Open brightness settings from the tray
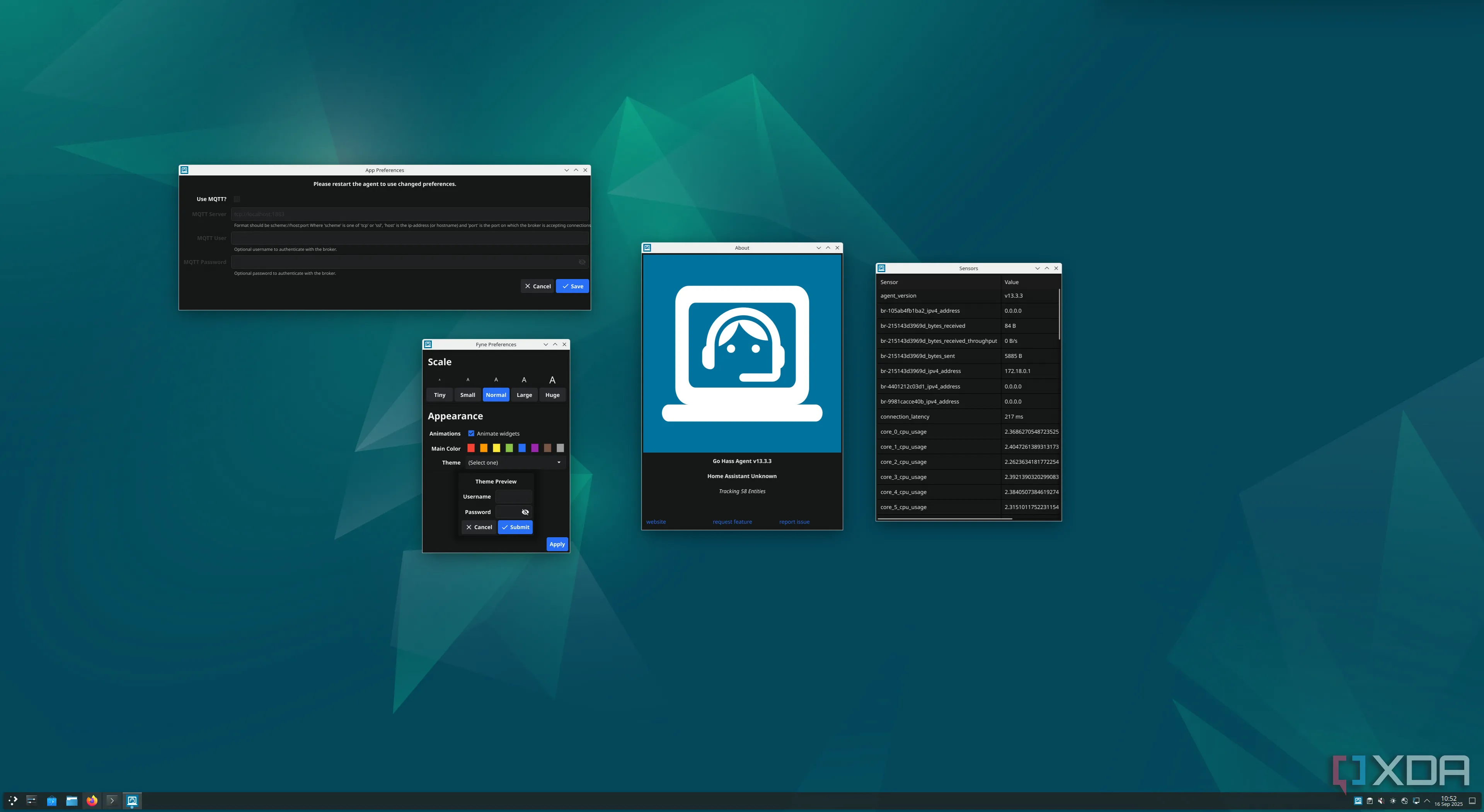Image resolution: width=1484 pixels, height=812 pixels. [1393, 800]
